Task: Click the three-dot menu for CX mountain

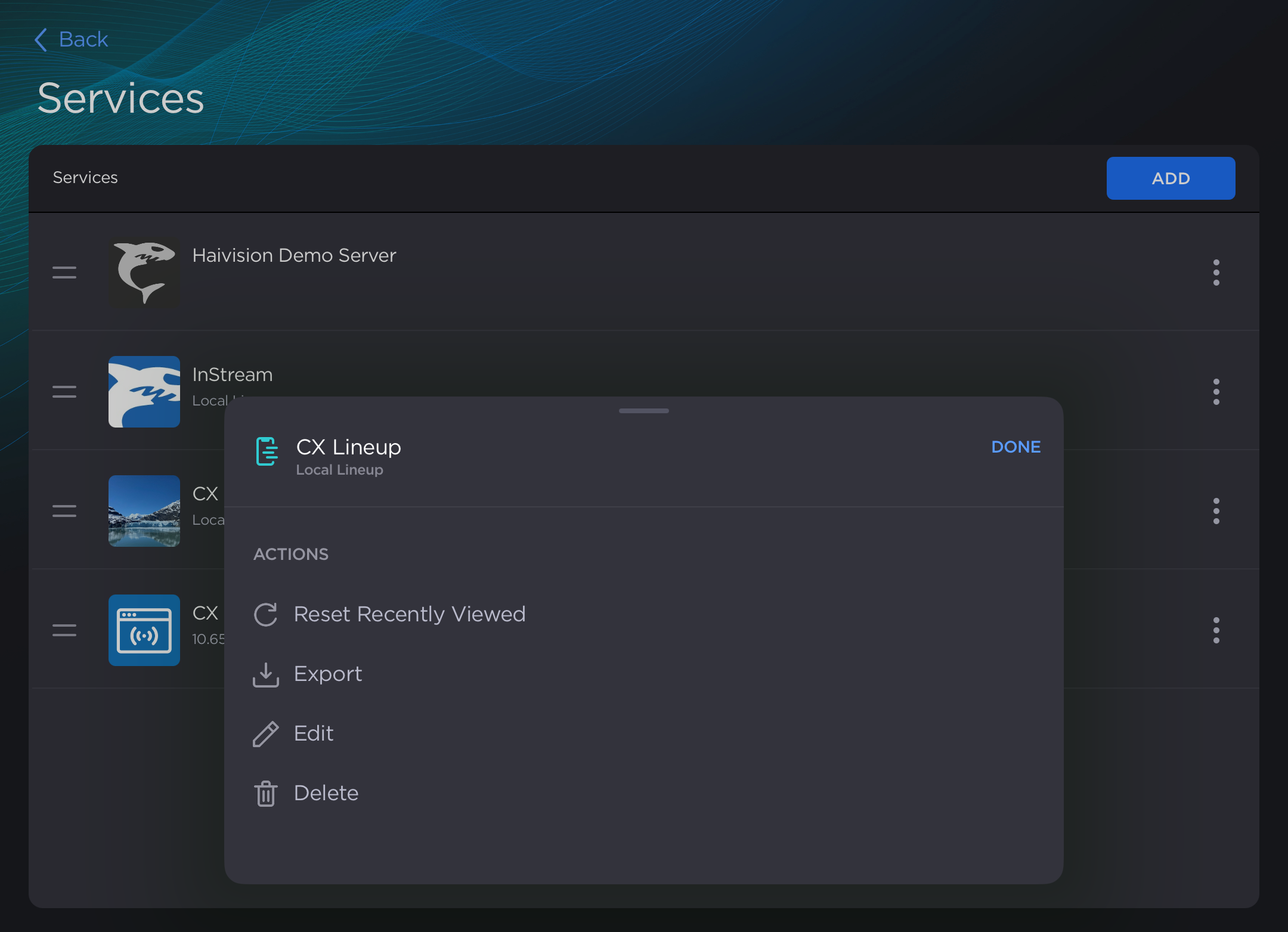Action: point(1216,511)
